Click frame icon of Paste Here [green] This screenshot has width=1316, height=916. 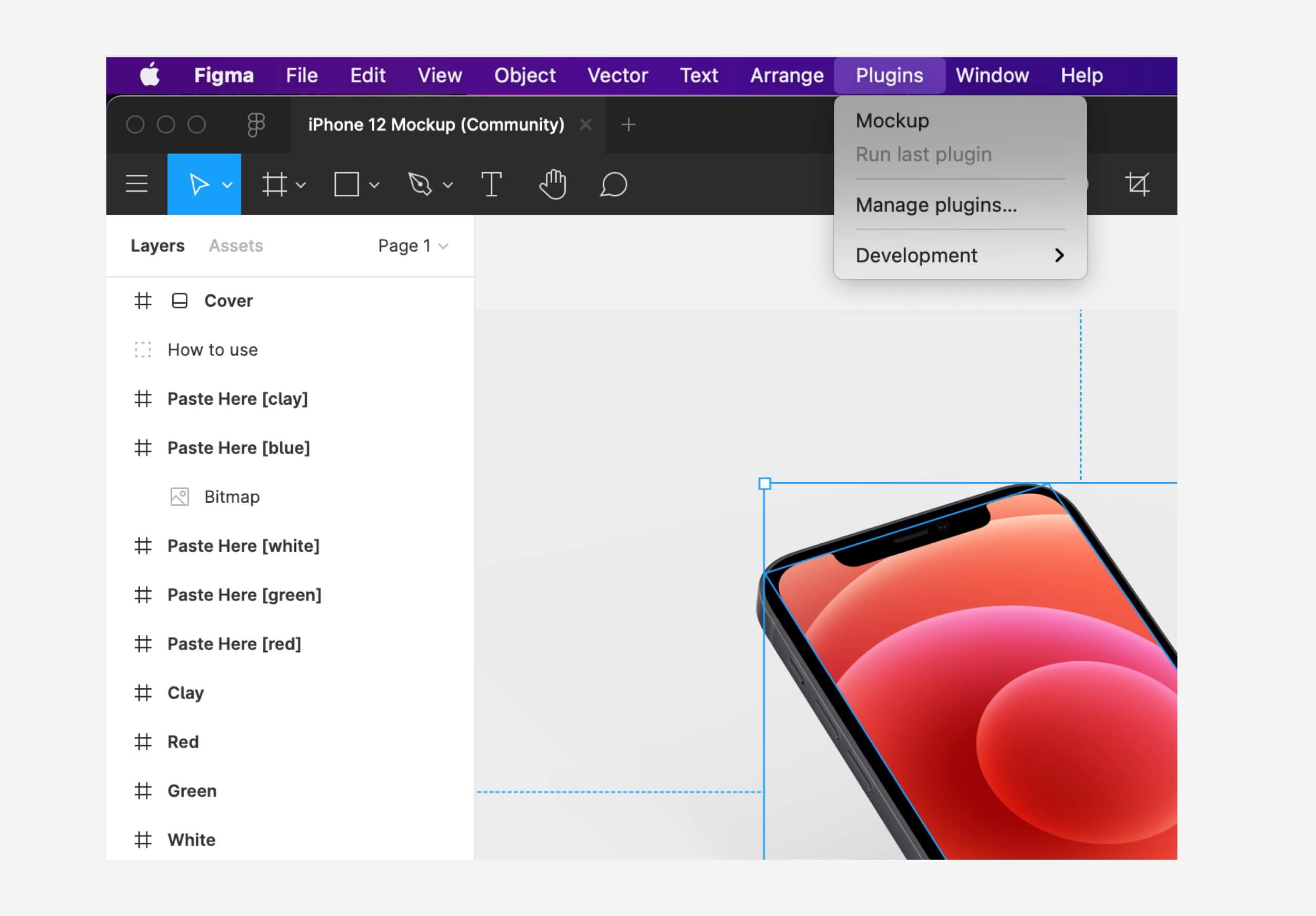coord(143,594)
